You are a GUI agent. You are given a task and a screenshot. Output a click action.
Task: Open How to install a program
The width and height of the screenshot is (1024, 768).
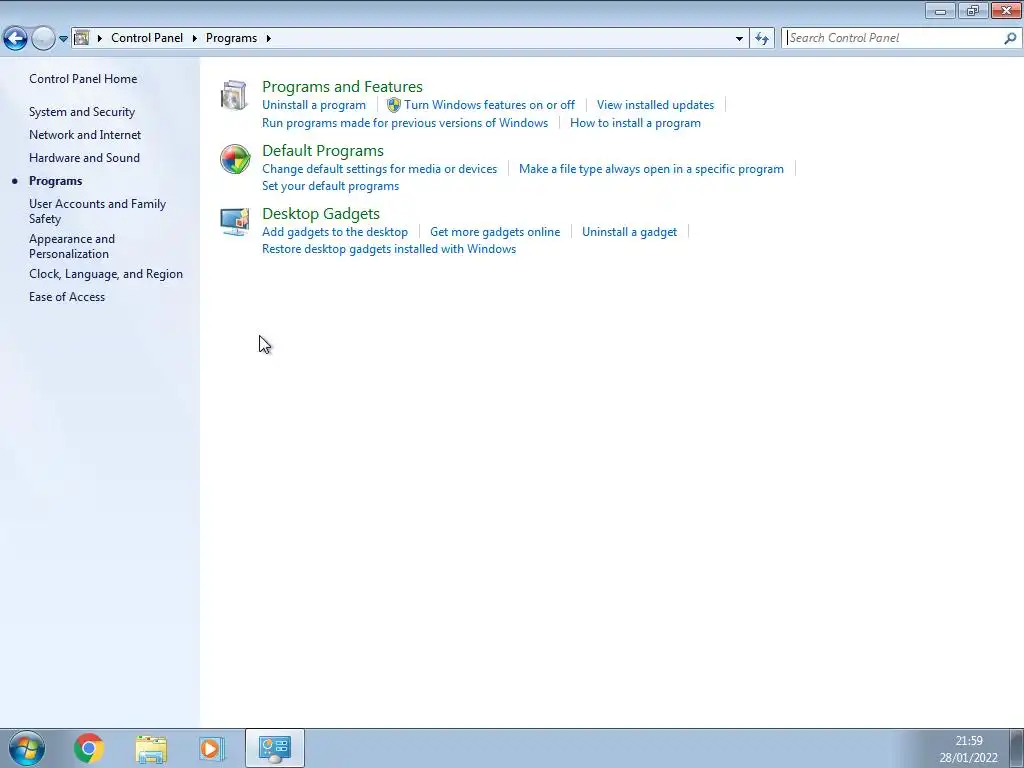point(635,123)
